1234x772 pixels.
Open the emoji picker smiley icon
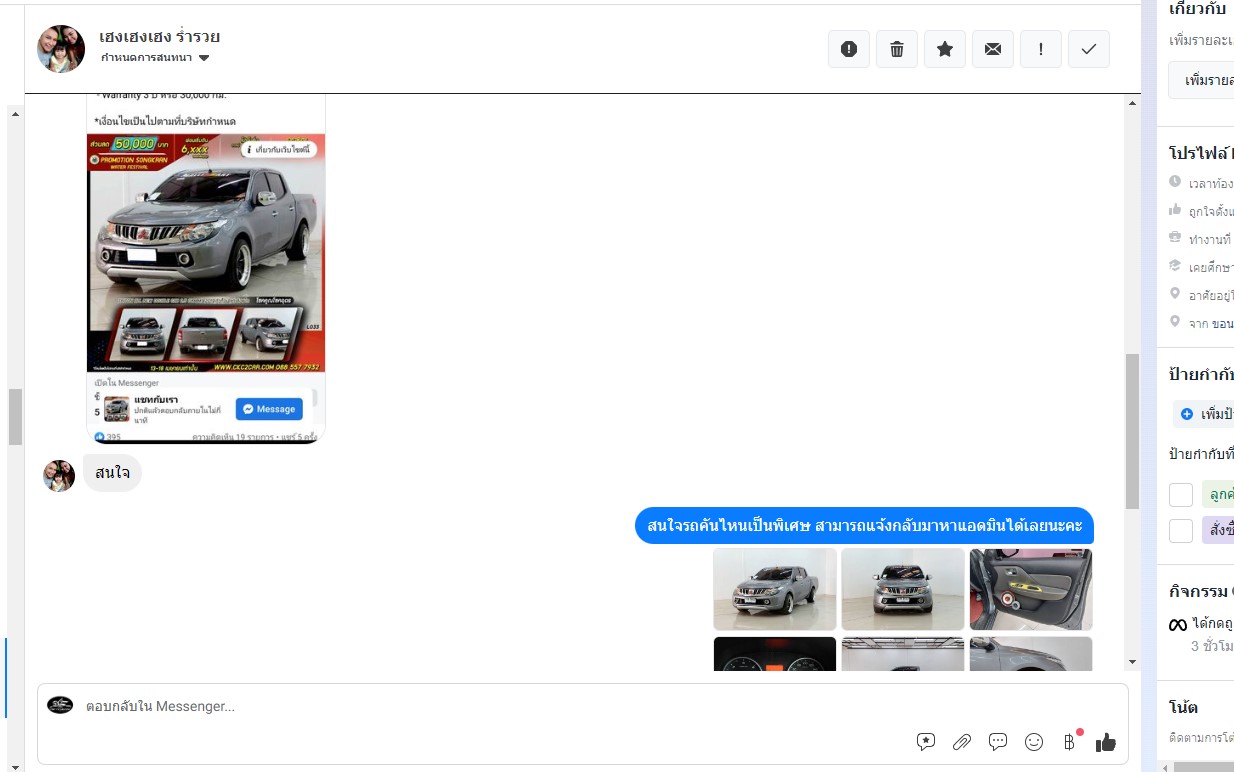[1034, 742]
